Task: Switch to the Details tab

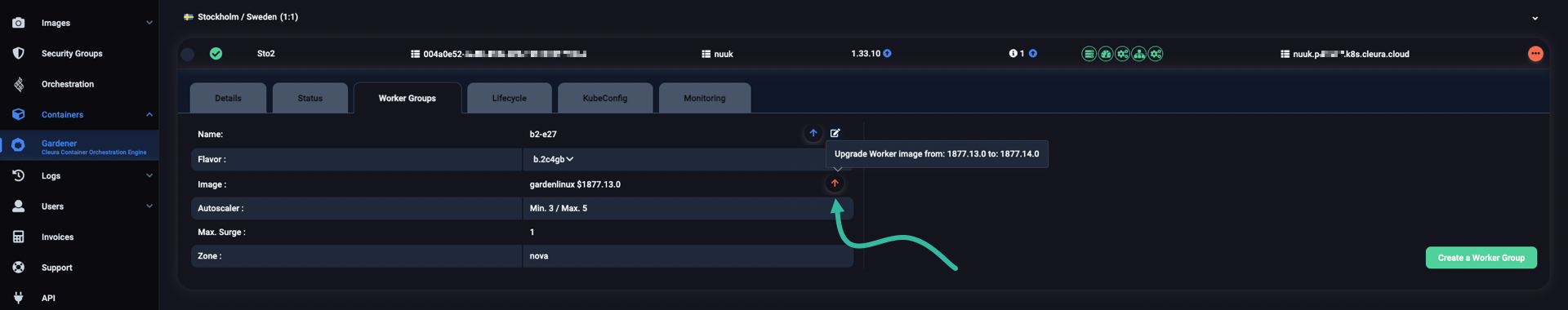Action: [228, 98]
